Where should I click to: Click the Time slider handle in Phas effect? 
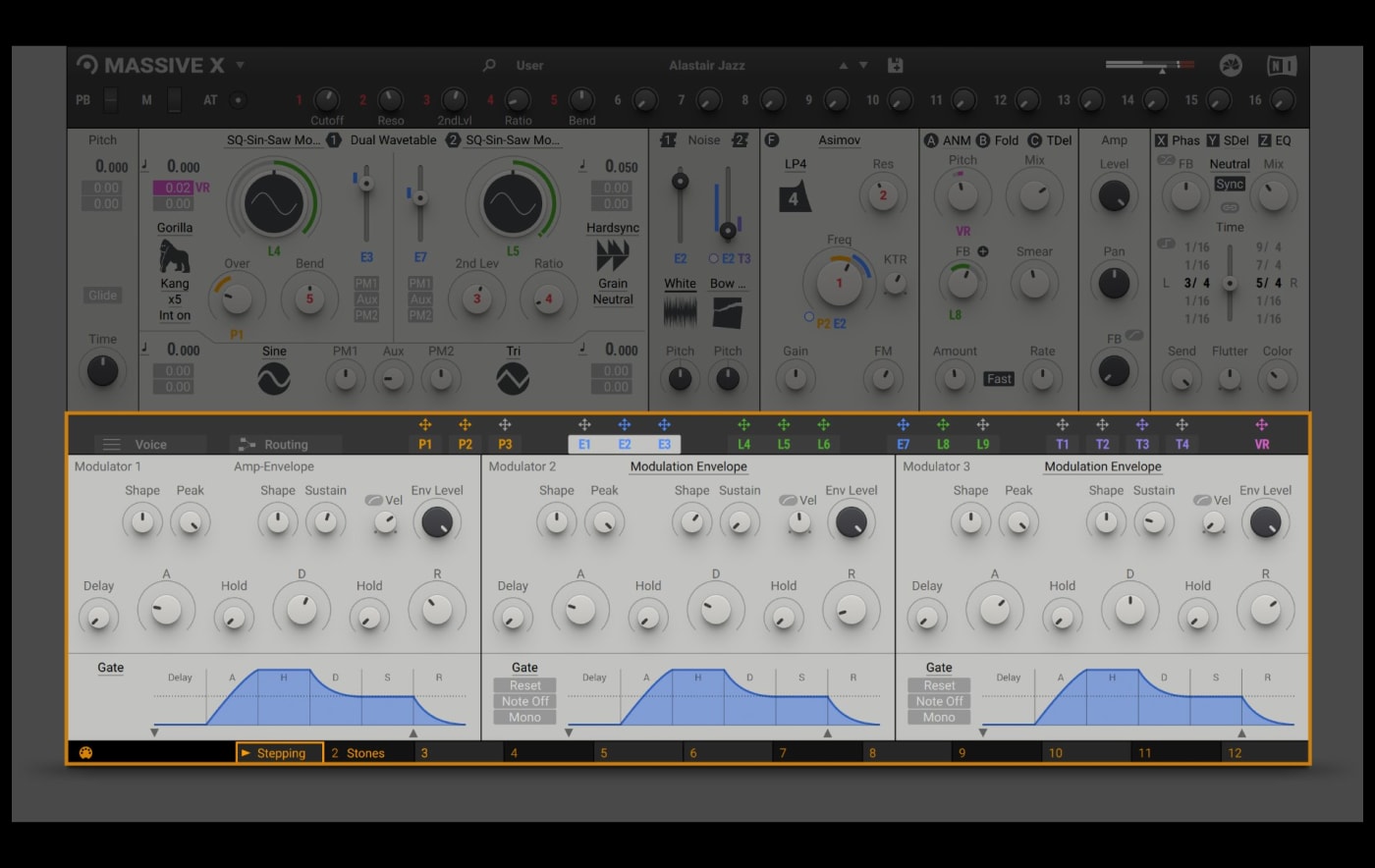[1230, 283]
